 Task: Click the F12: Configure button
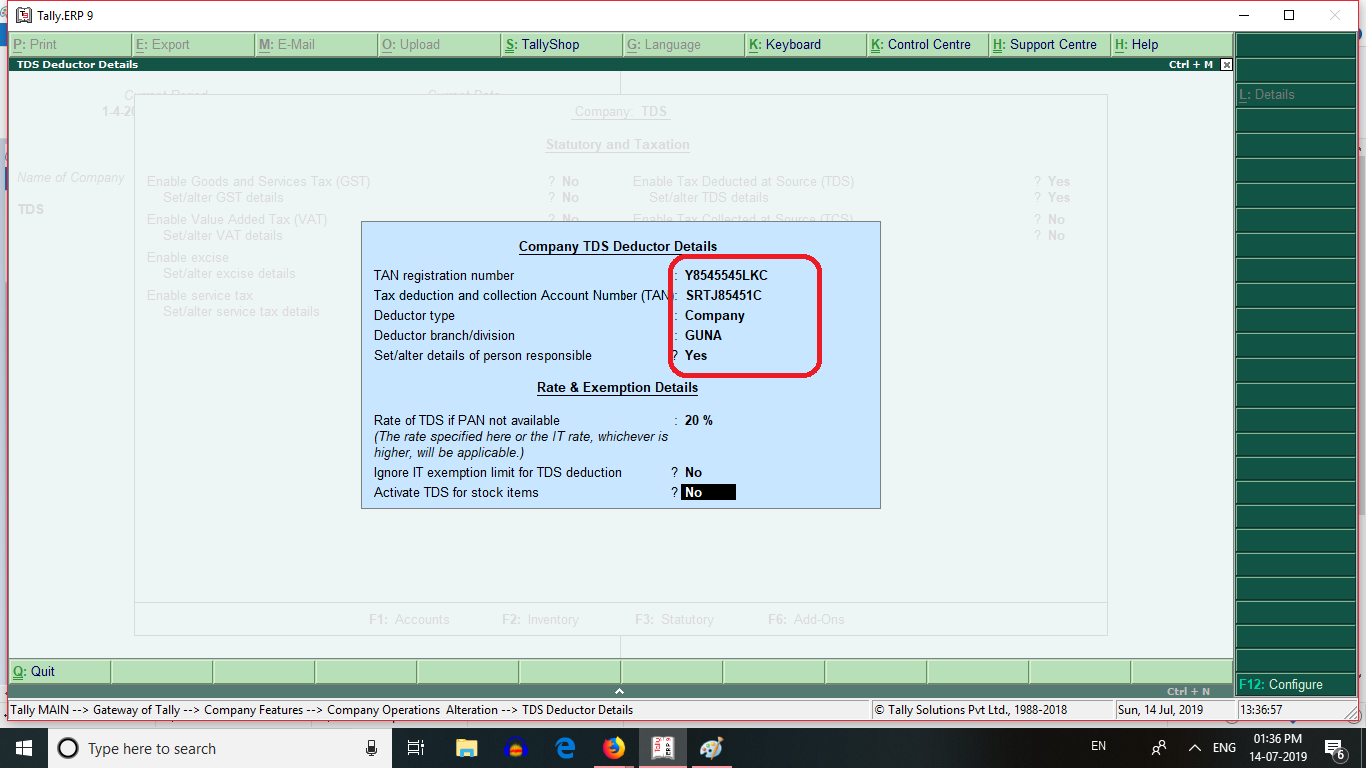click(x=1295, y=684)
